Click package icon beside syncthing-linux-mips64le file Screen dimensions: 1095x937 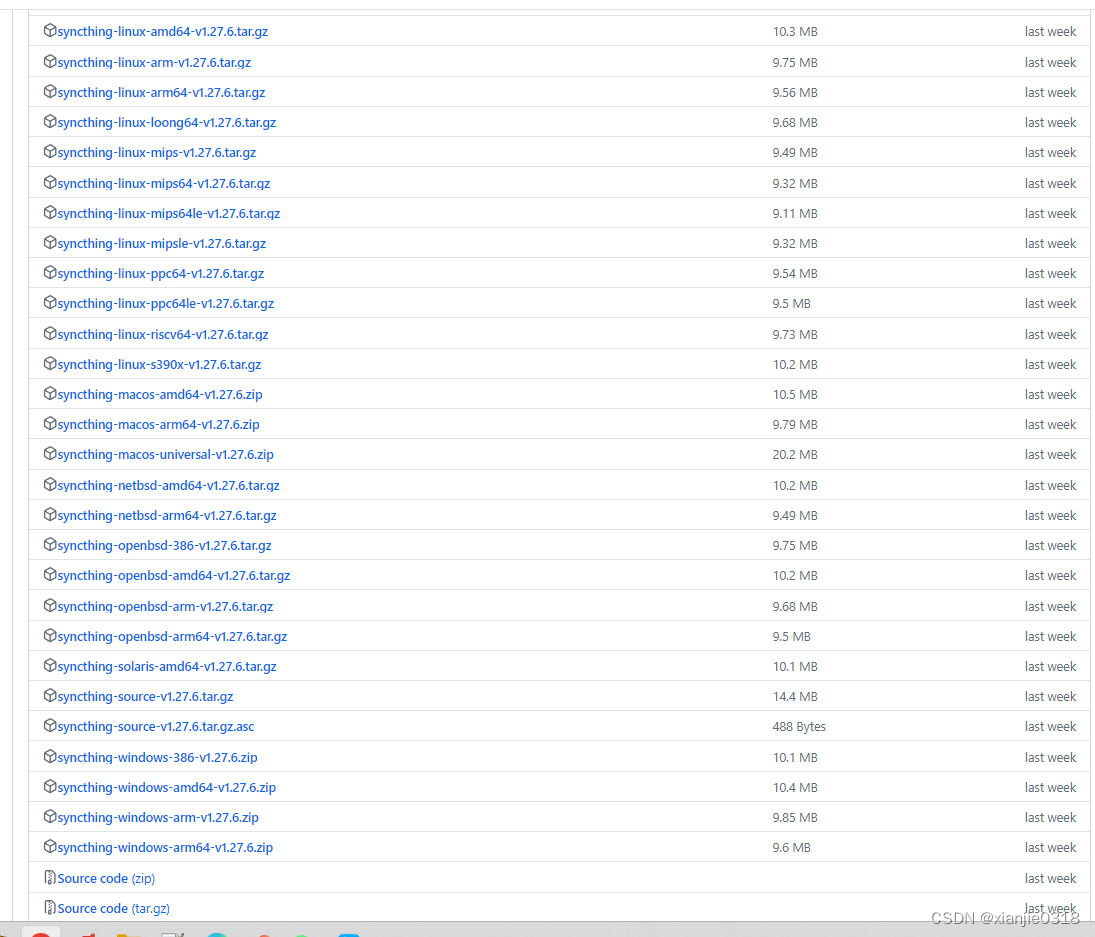coord(50,212)
